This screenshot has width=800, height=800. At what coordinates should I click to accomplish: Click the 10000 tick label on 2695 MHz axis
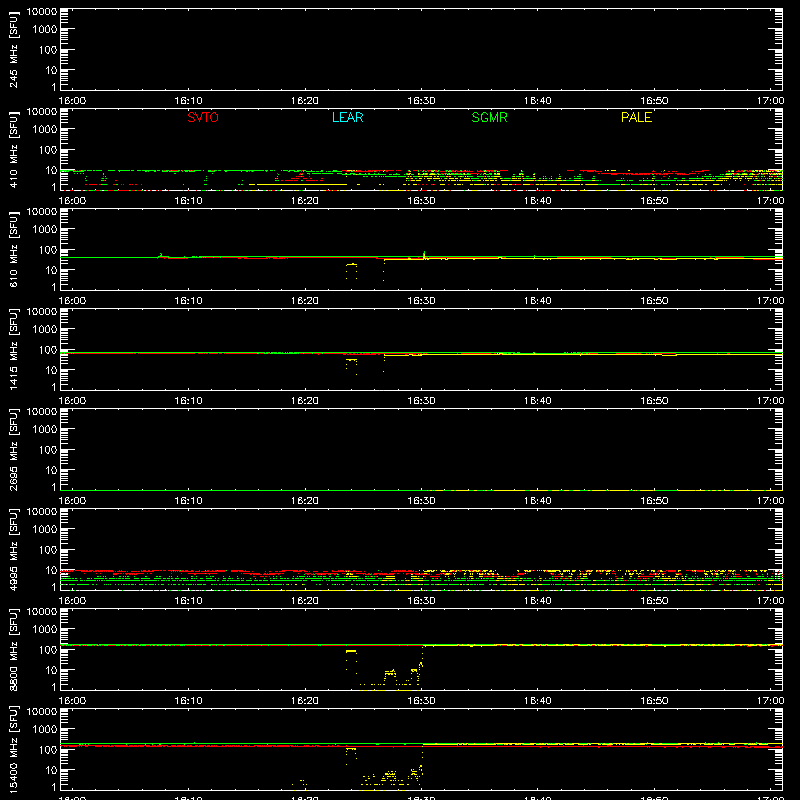(x=42, y=412)
